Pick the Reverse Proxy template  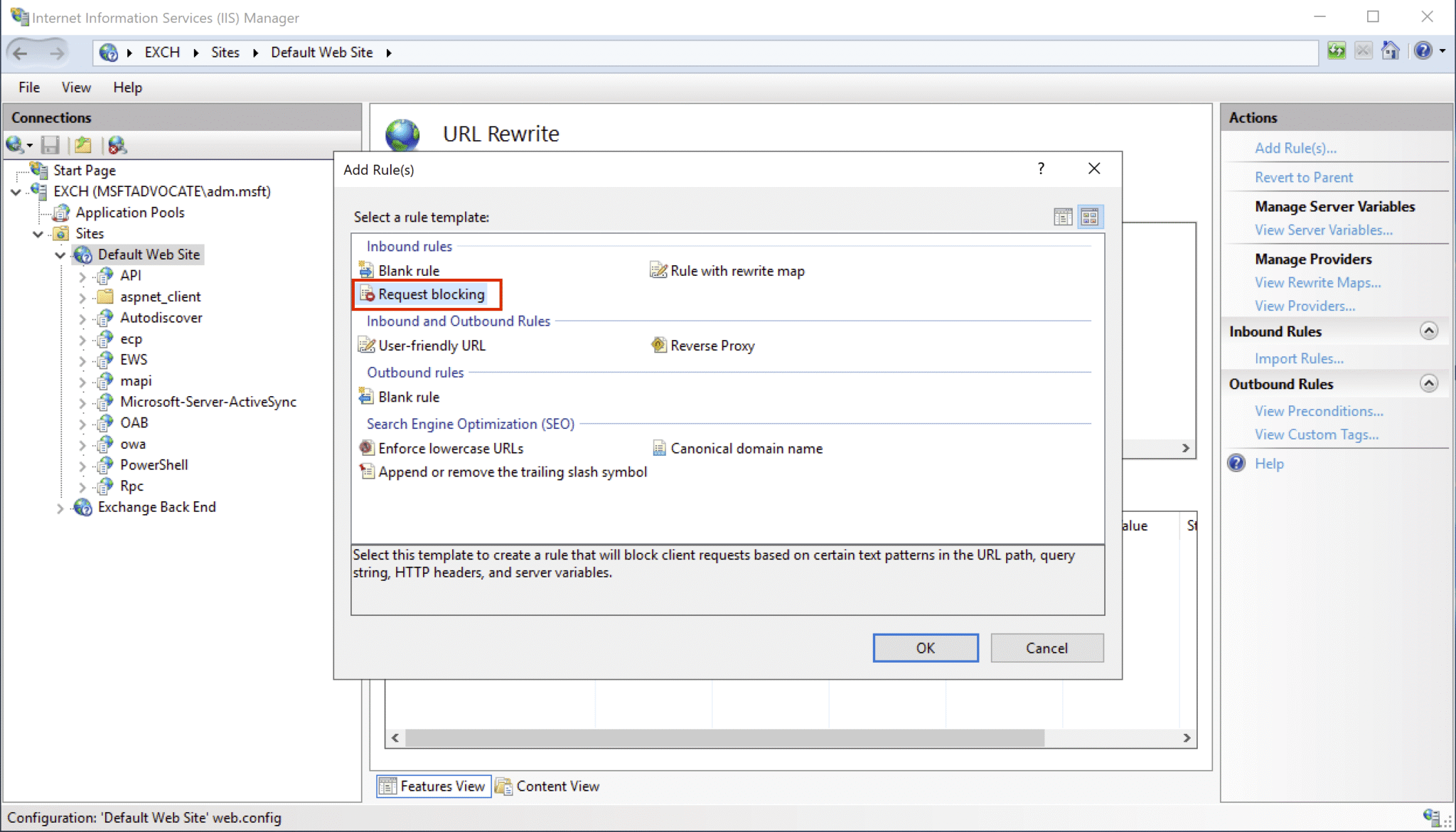point(713,346)
